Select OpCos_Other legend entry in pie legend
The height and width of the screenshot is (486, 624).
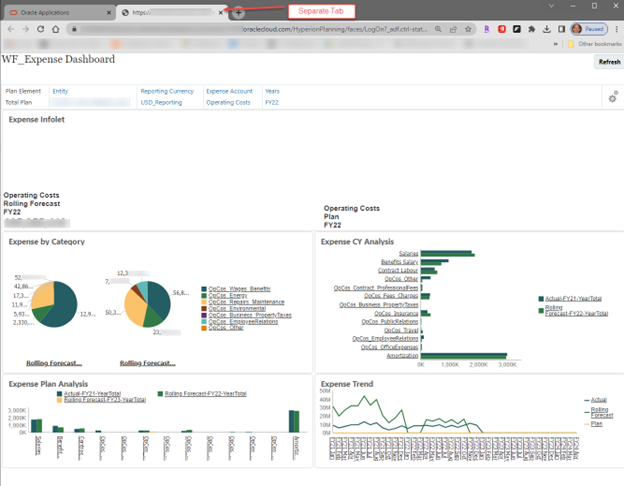[x=226, y=328]
